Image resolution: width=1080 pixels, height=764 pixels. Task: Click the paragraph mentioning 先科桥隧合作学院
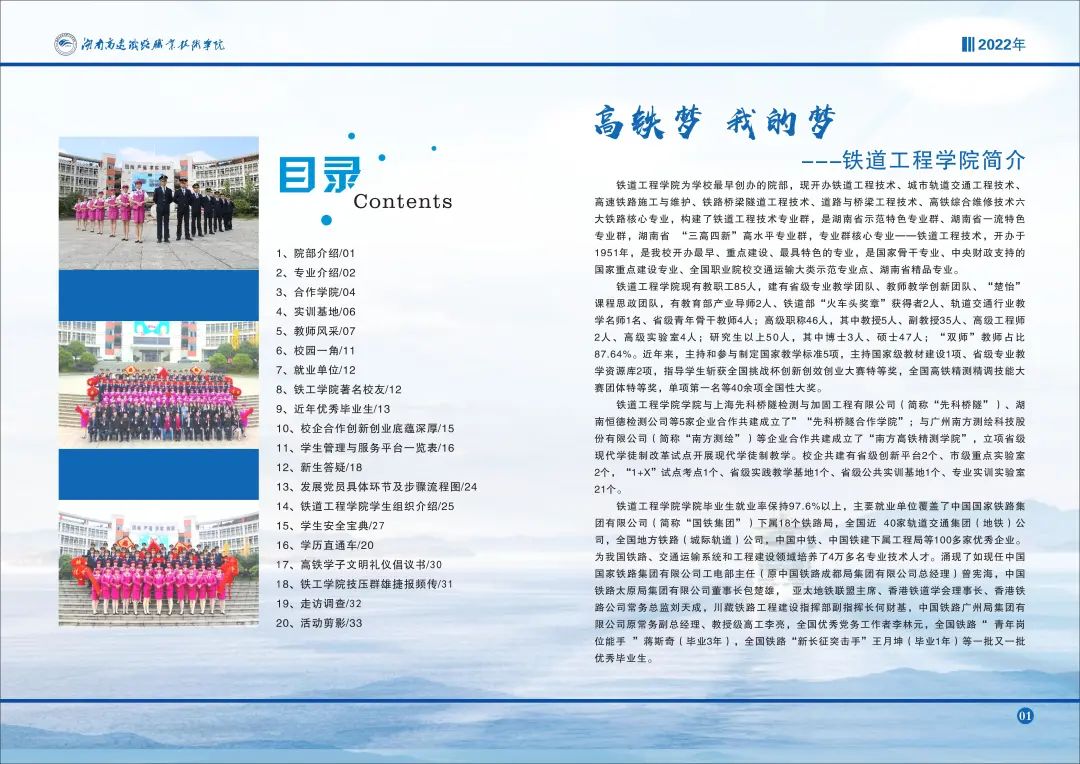tap(810, 447)
